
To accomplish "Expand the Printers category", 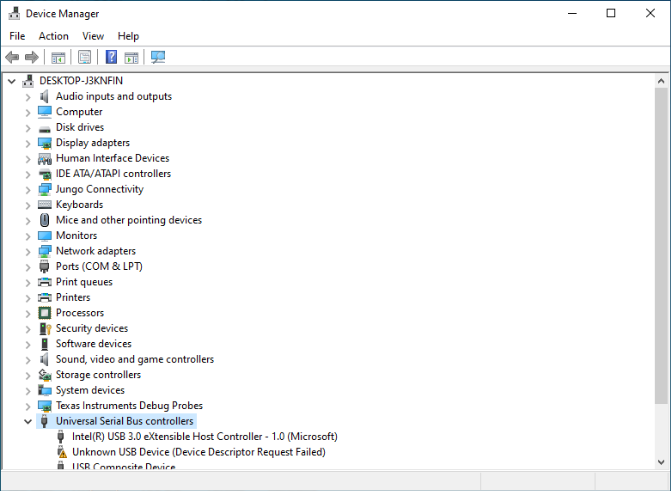I will click(x=28, y=298).
